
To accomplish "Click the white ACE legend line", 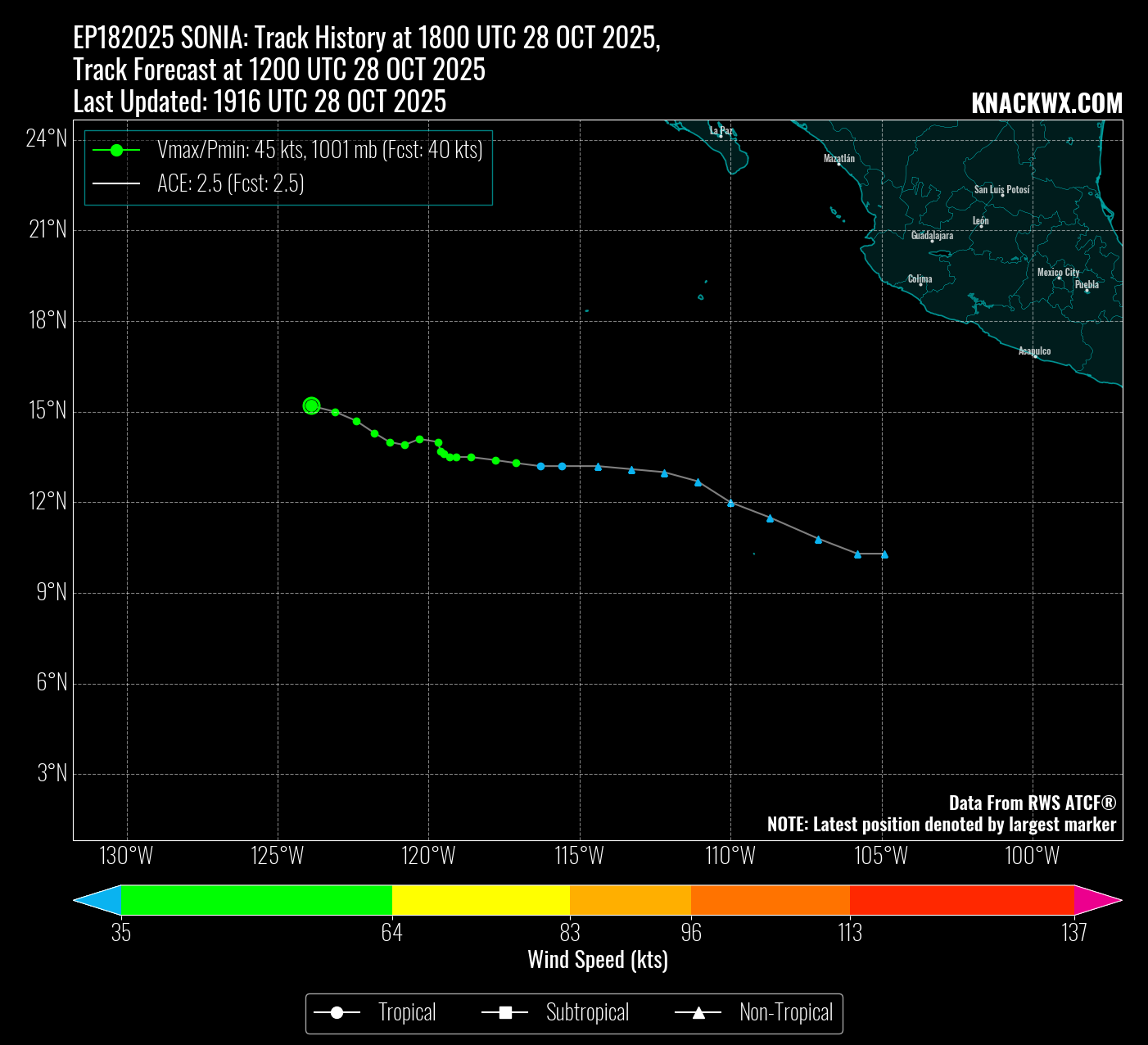I will (x=116, y=183).
